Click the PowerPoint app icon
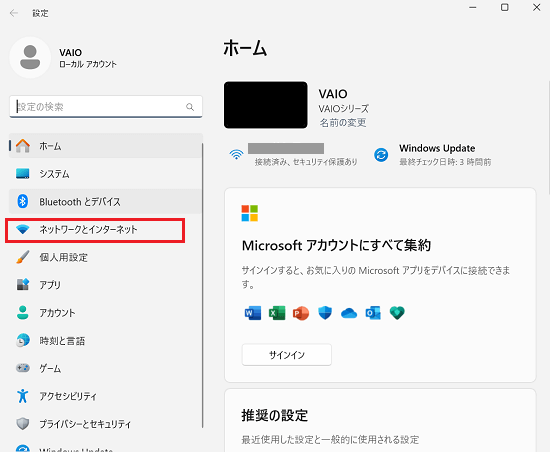This screenshot has width=550, height=452. point(301,313)
